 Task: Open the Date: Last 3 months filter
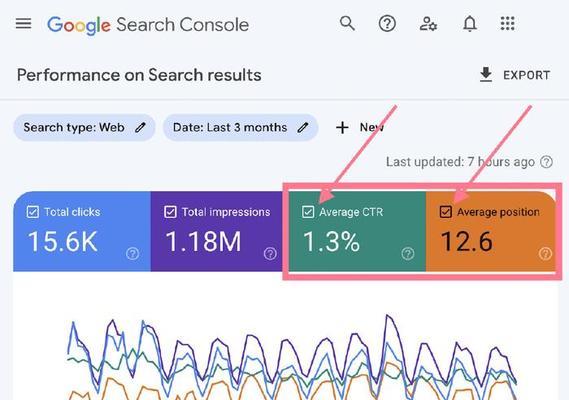(241, 127)
